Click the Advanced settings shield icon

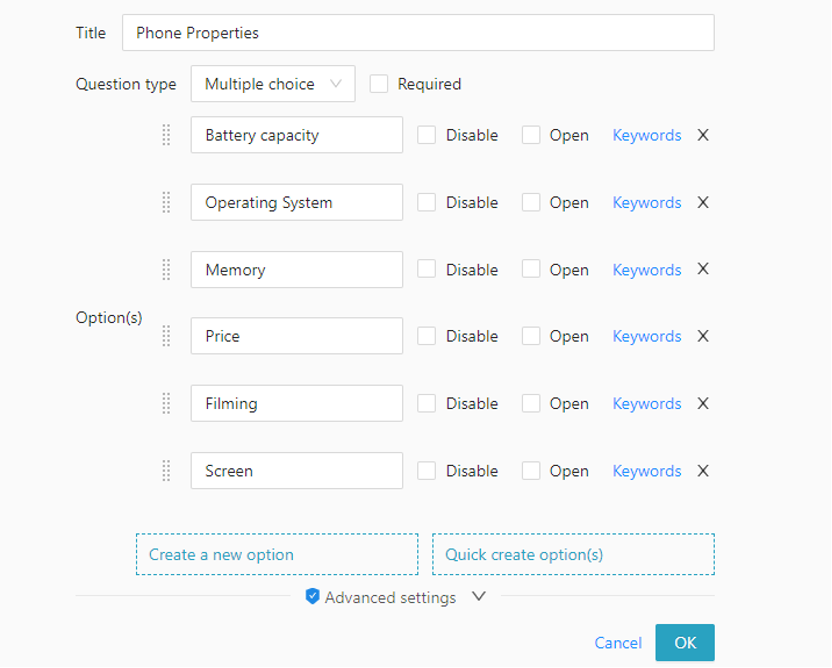[x=312, y=596]
